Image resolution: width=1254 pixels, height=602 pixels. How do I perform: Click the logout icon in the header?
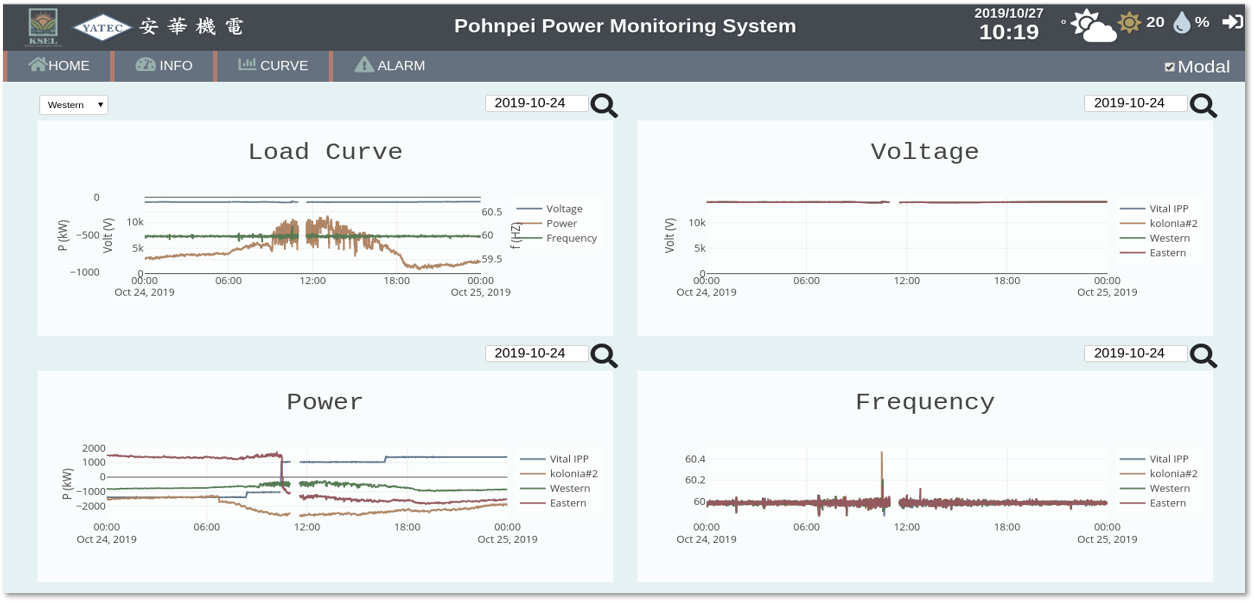pos(1232,22)
